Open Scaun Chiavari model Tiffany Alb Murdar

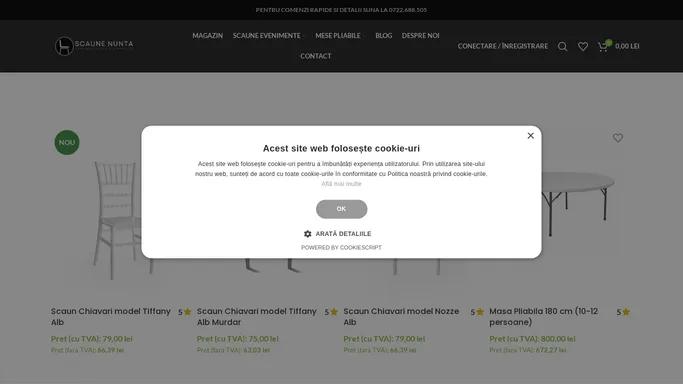pos(257,317)
